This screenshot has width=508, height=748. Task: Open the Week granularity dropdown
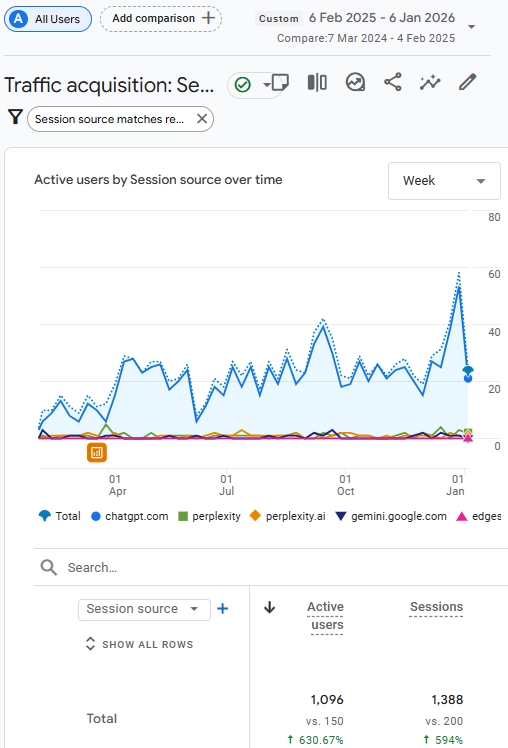444,181
